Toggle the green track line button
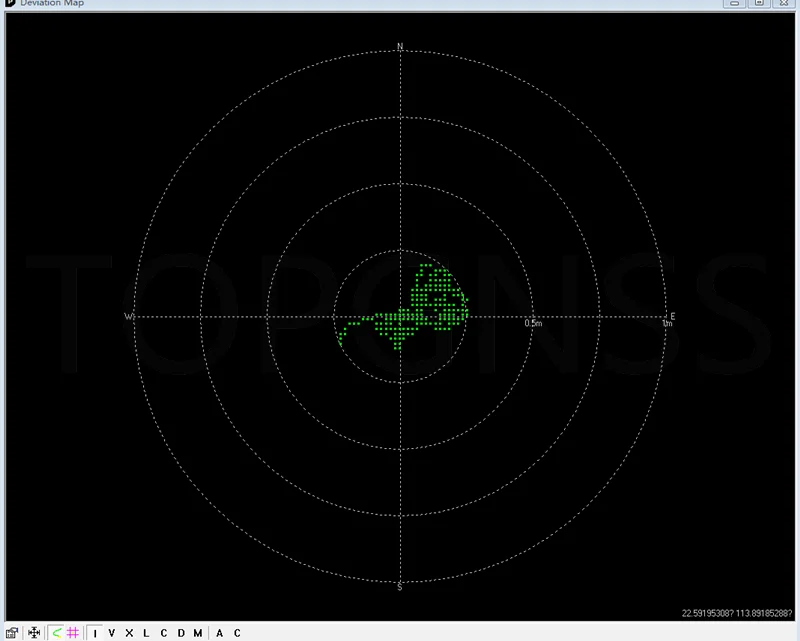 point(57,633)
